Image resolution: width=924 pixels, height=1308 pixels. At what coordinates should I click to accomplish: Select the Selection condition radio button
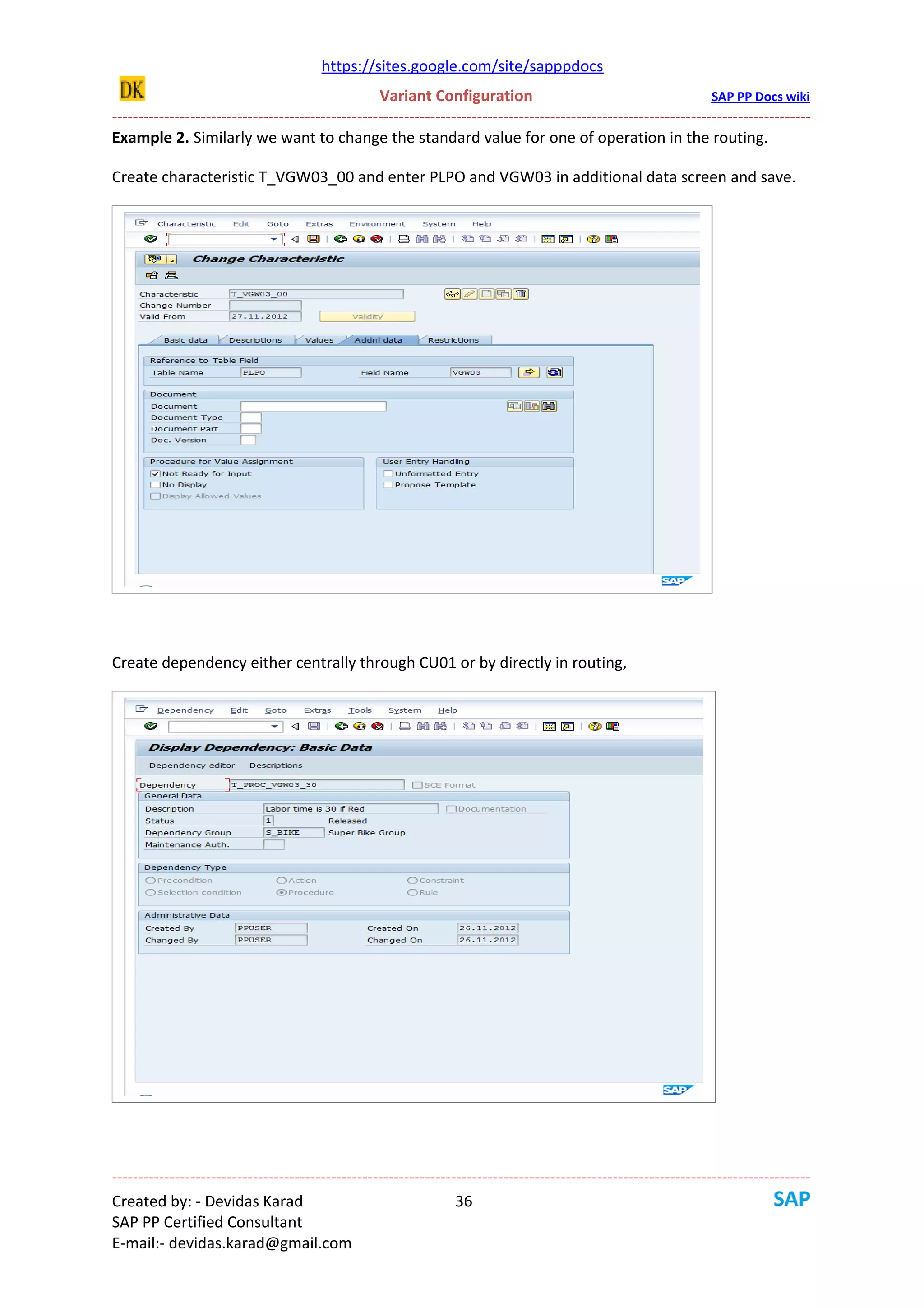pyautogui.click(x=151, y=892)
